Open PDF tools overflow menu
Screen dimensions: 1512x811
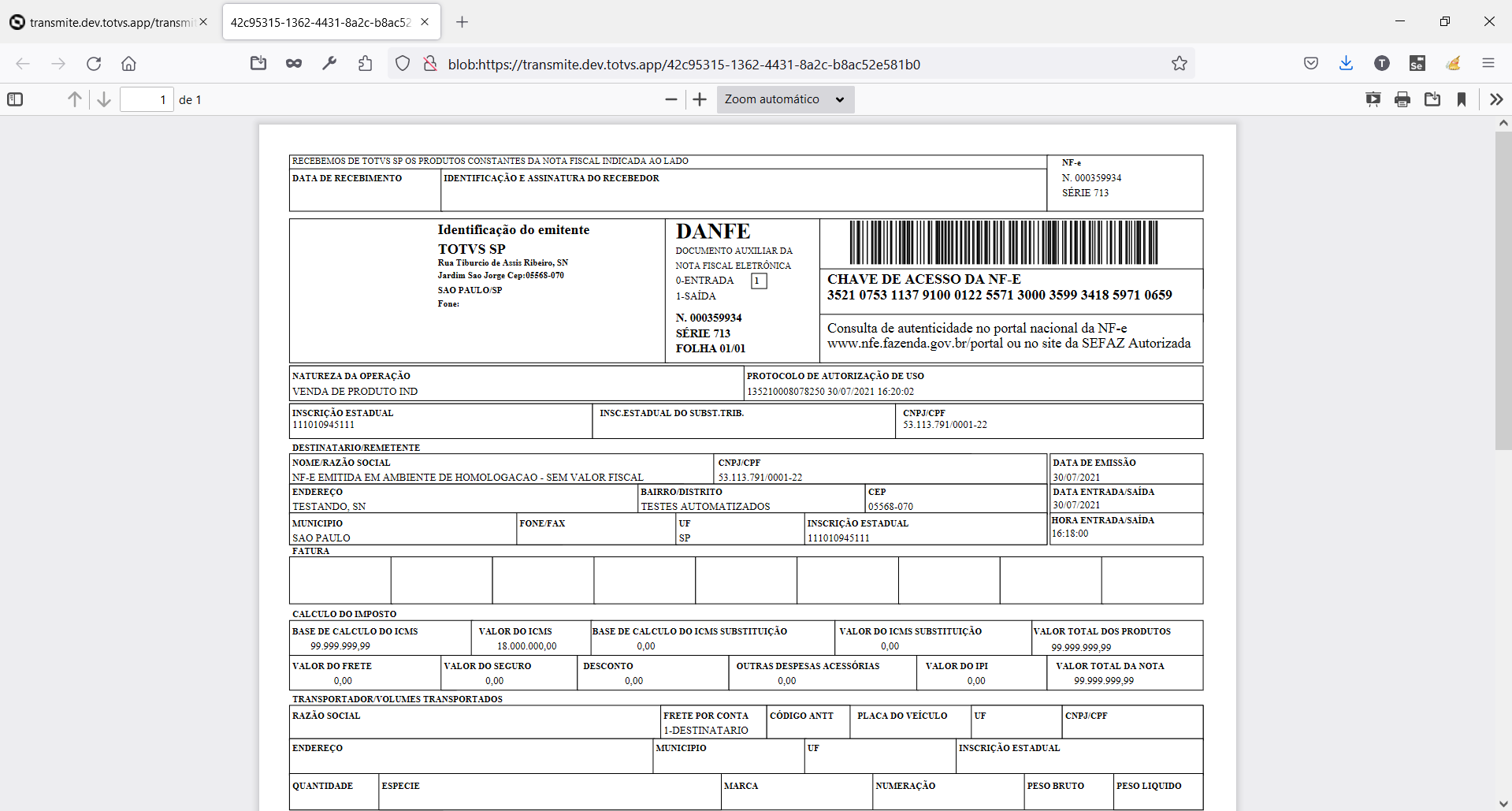click(1496, 99)
